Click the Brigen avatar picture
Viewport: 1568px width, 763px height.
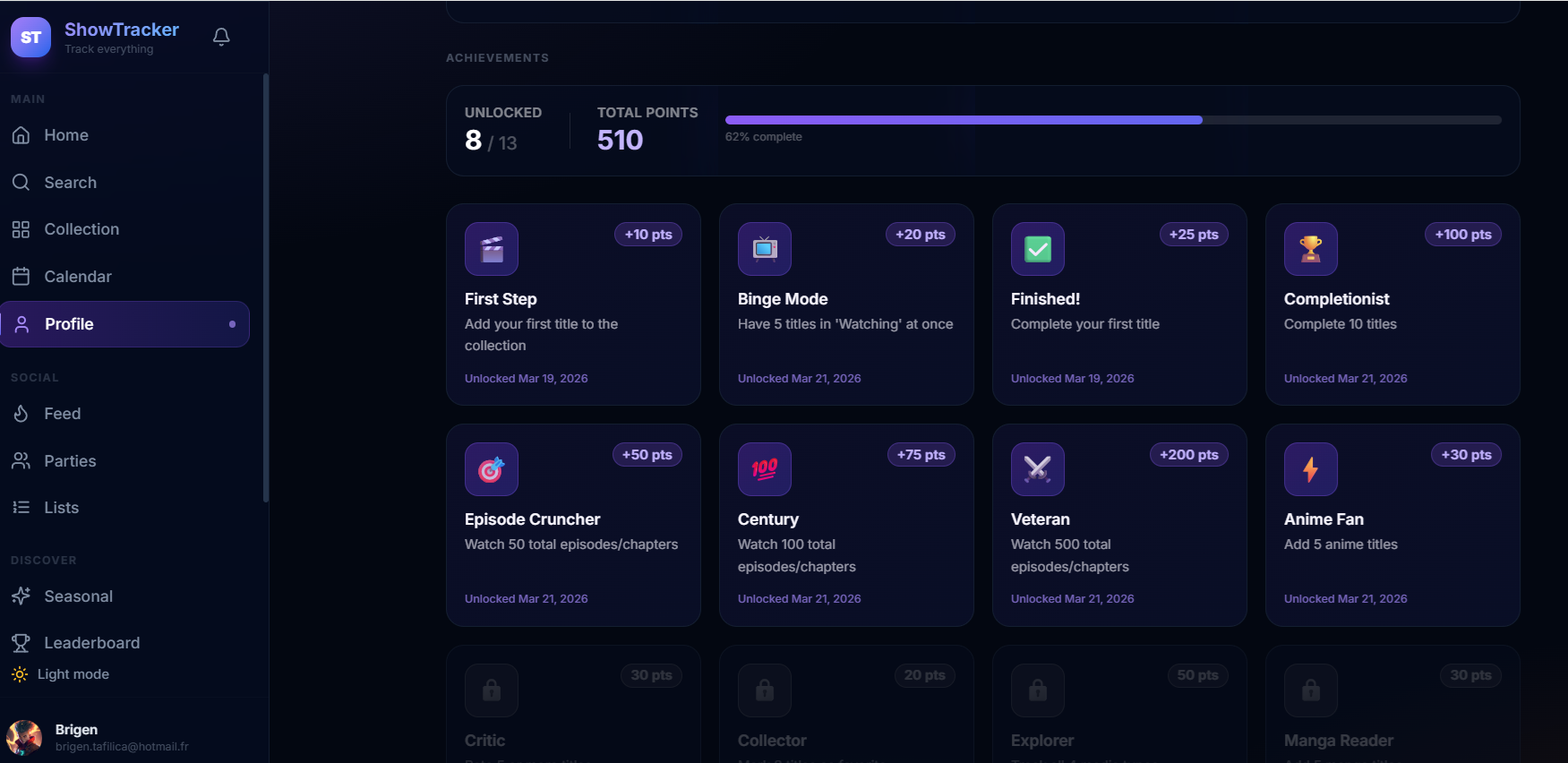24,738
